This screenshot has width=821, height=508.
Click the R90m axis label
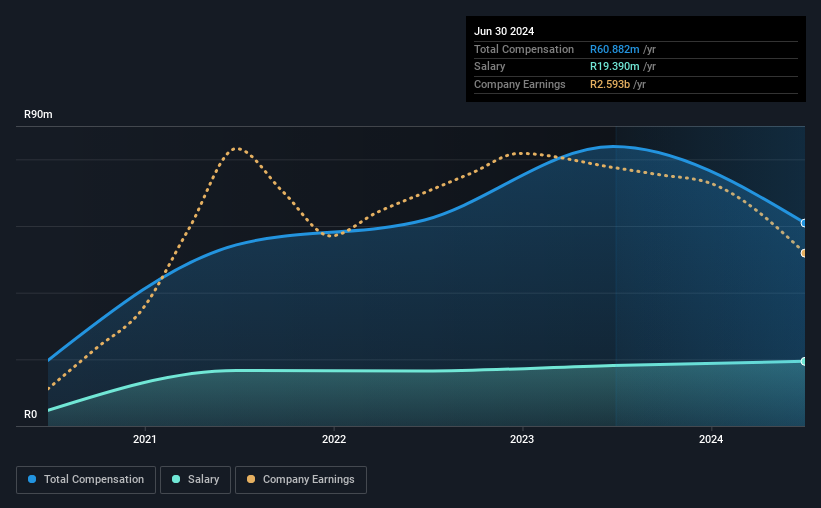click(38, 114)
